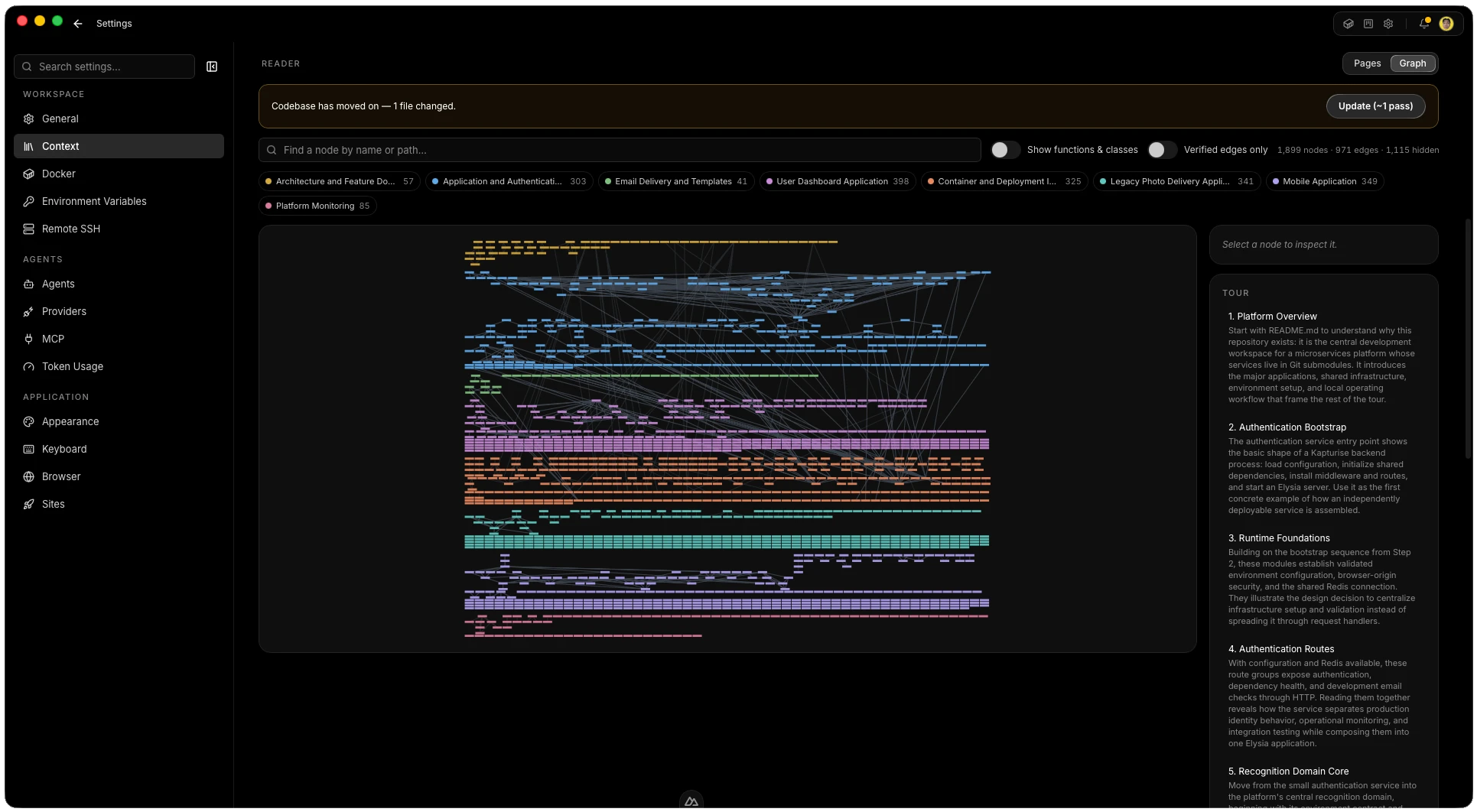Click the Token Usage gauge icon

(x=29, y=366)
